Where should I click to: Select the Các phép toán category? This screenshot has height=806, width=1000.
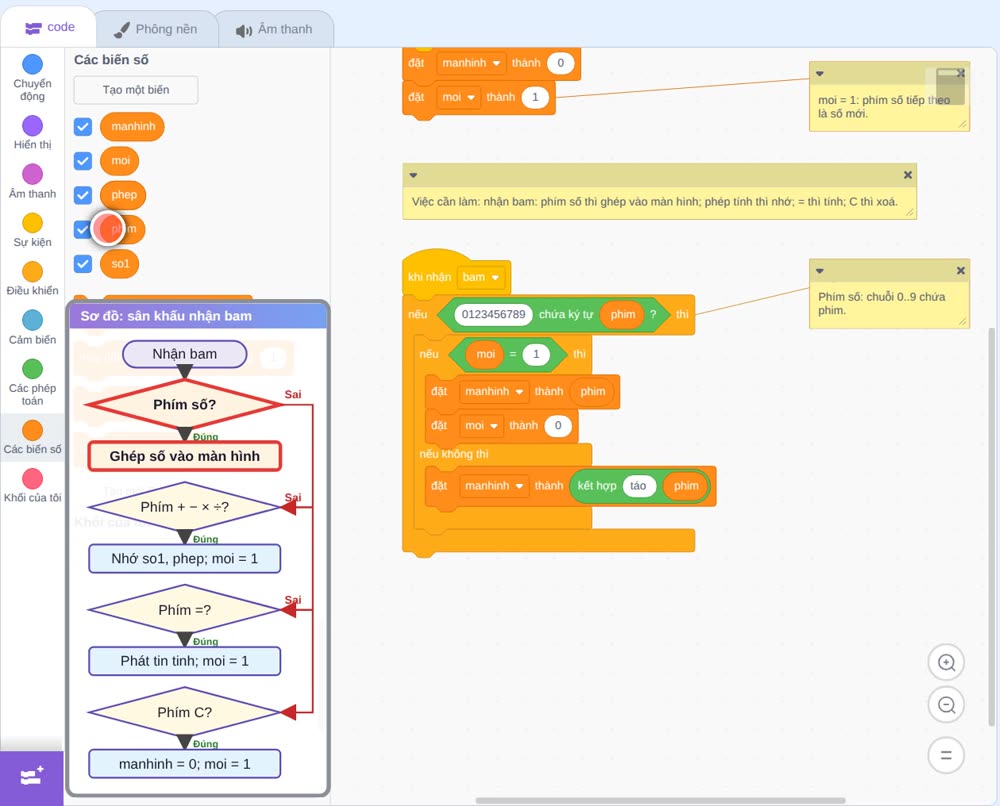point(32,383)
